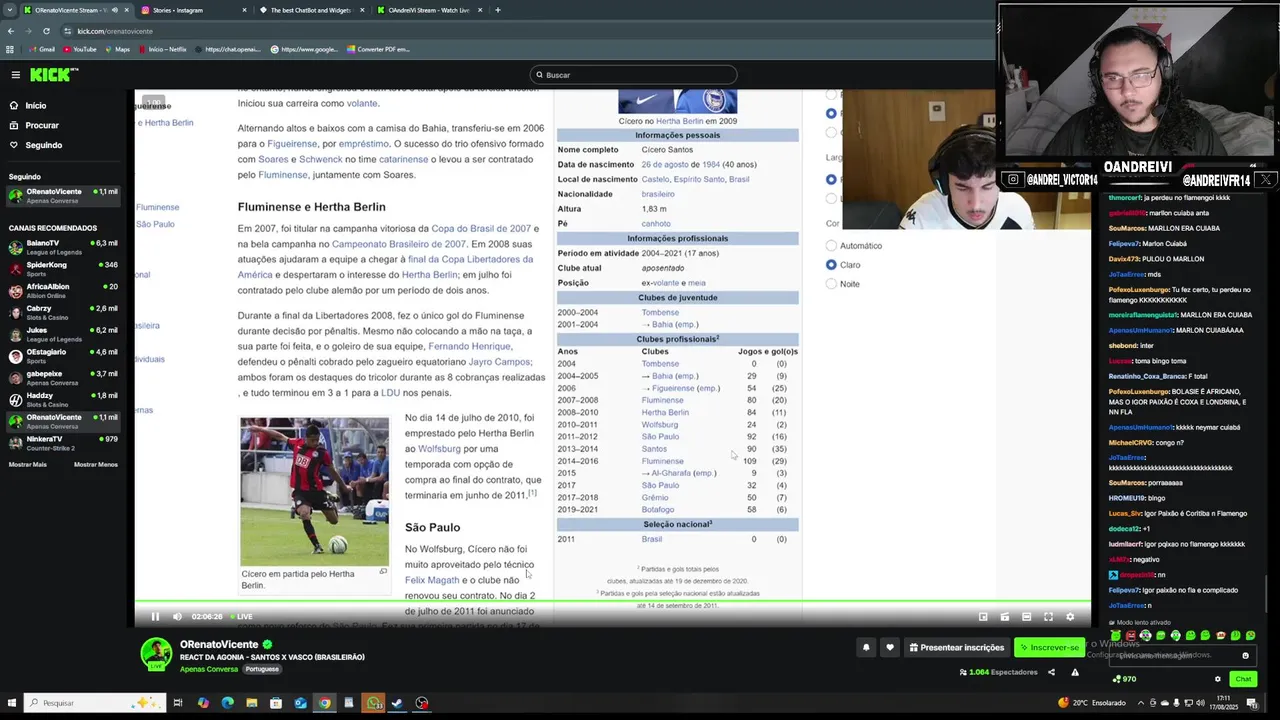Open the YouTube bookmark
Viewport: 1280px width, 720px height.
click(80, 49)
